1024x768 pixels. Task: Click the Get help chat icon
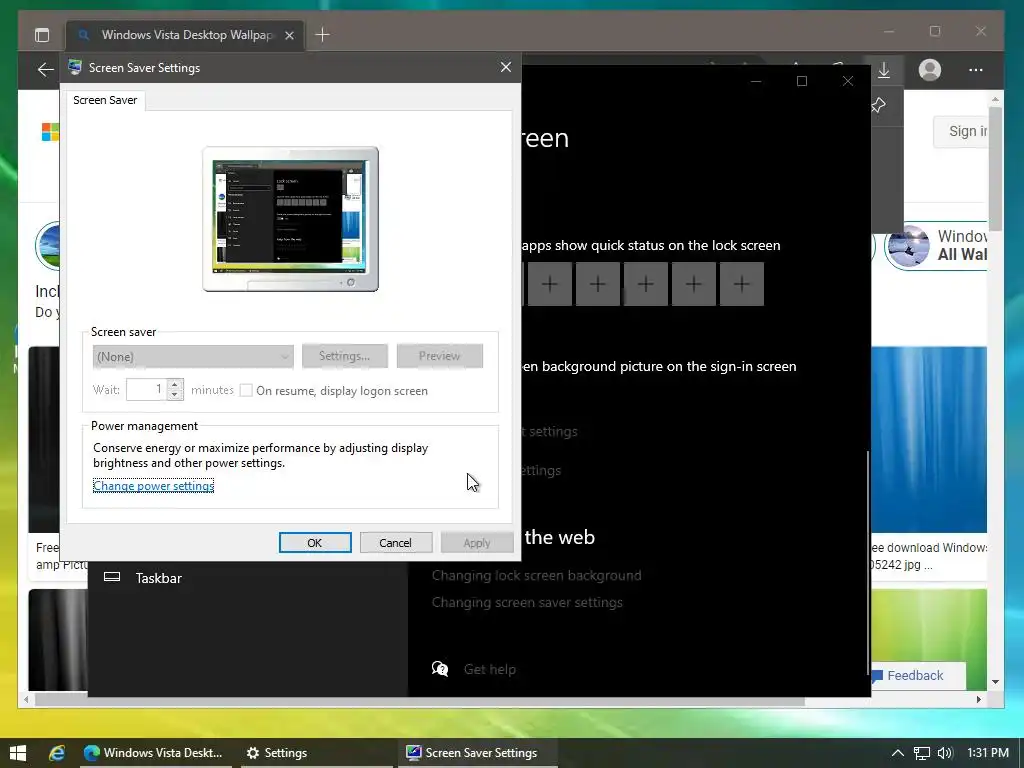tap(440, 669)
